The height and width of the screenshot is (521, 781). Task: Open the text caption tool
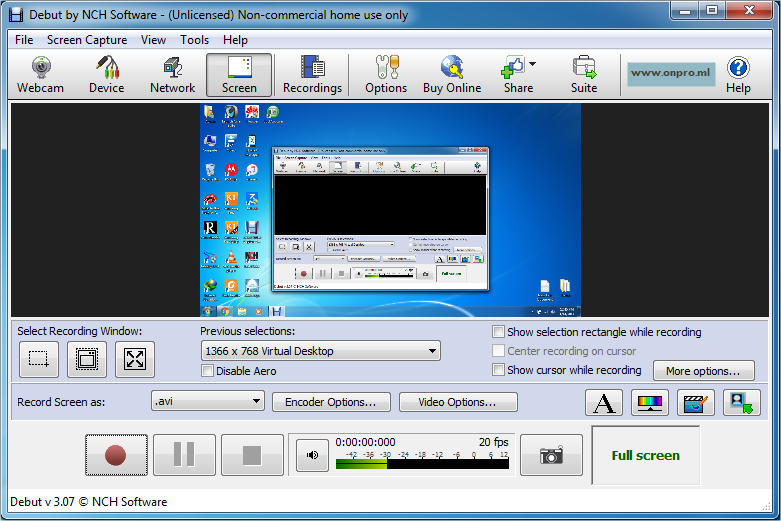point(604,402)
